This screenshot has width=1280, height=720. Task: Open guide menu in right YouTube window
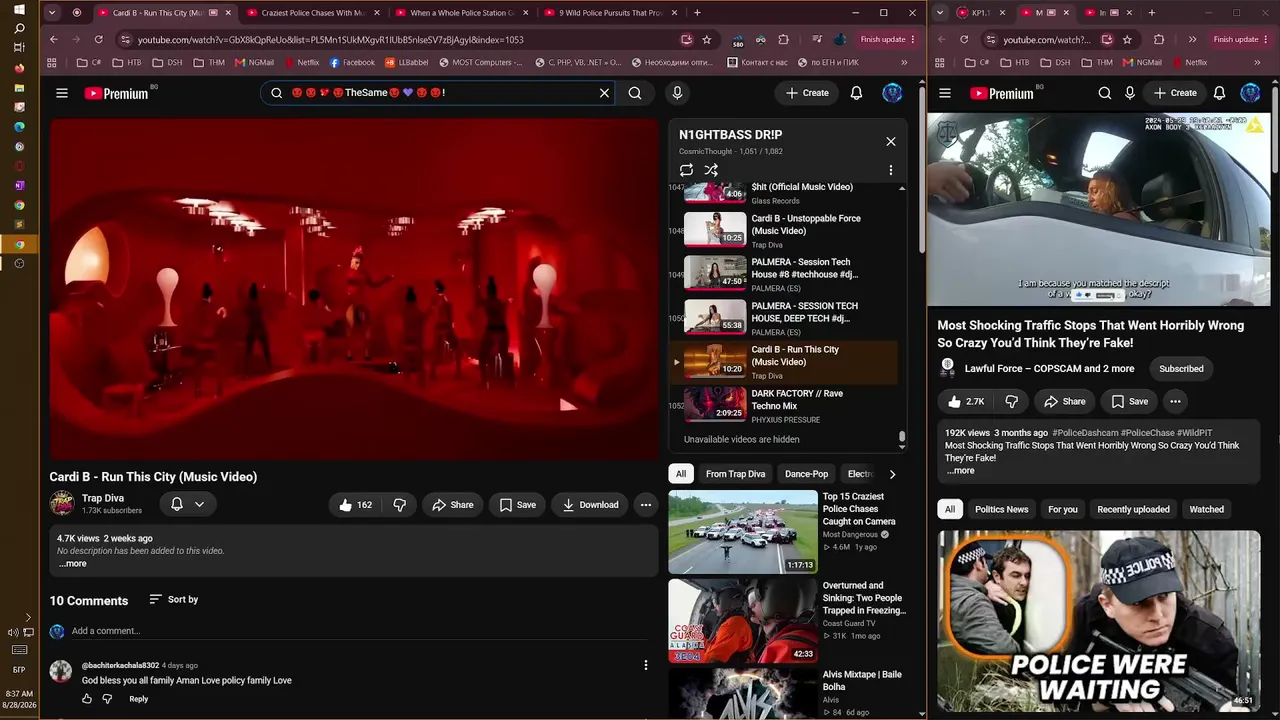[945, 93]
